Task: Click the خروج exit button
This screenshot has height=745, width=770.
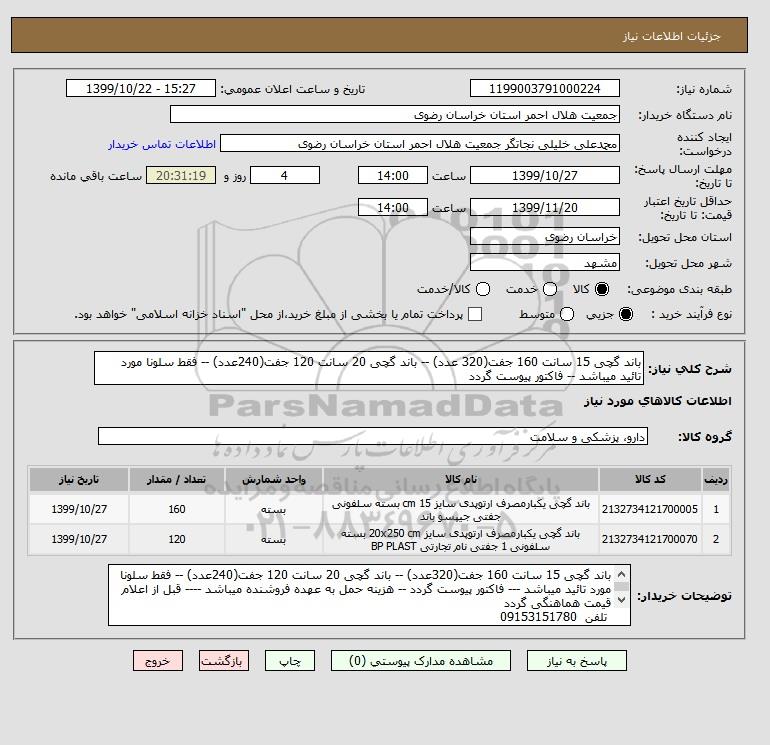Action: (158, 661)
